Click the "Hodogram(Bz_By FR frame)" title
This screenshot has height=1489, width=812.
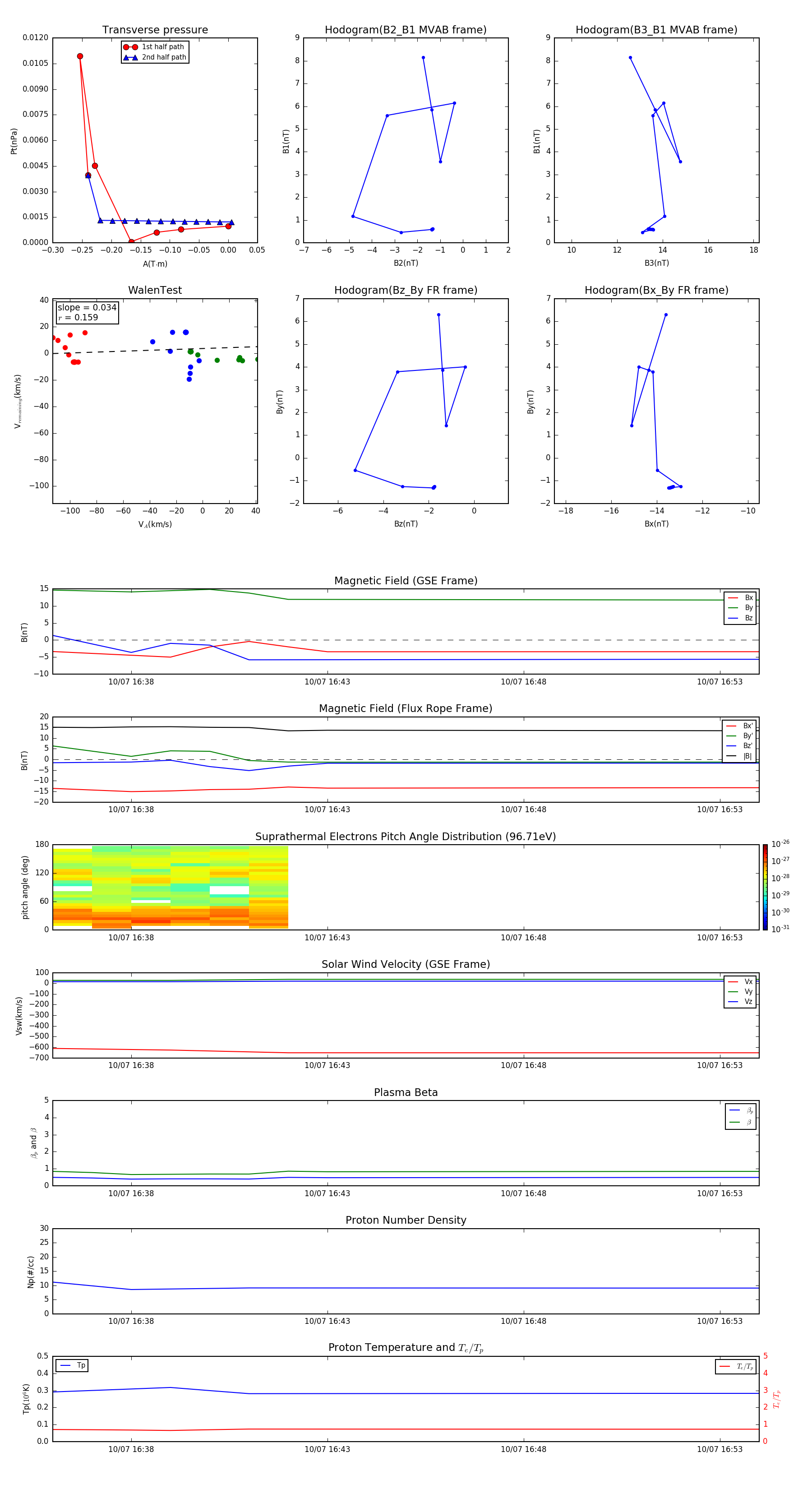point(406,290)
